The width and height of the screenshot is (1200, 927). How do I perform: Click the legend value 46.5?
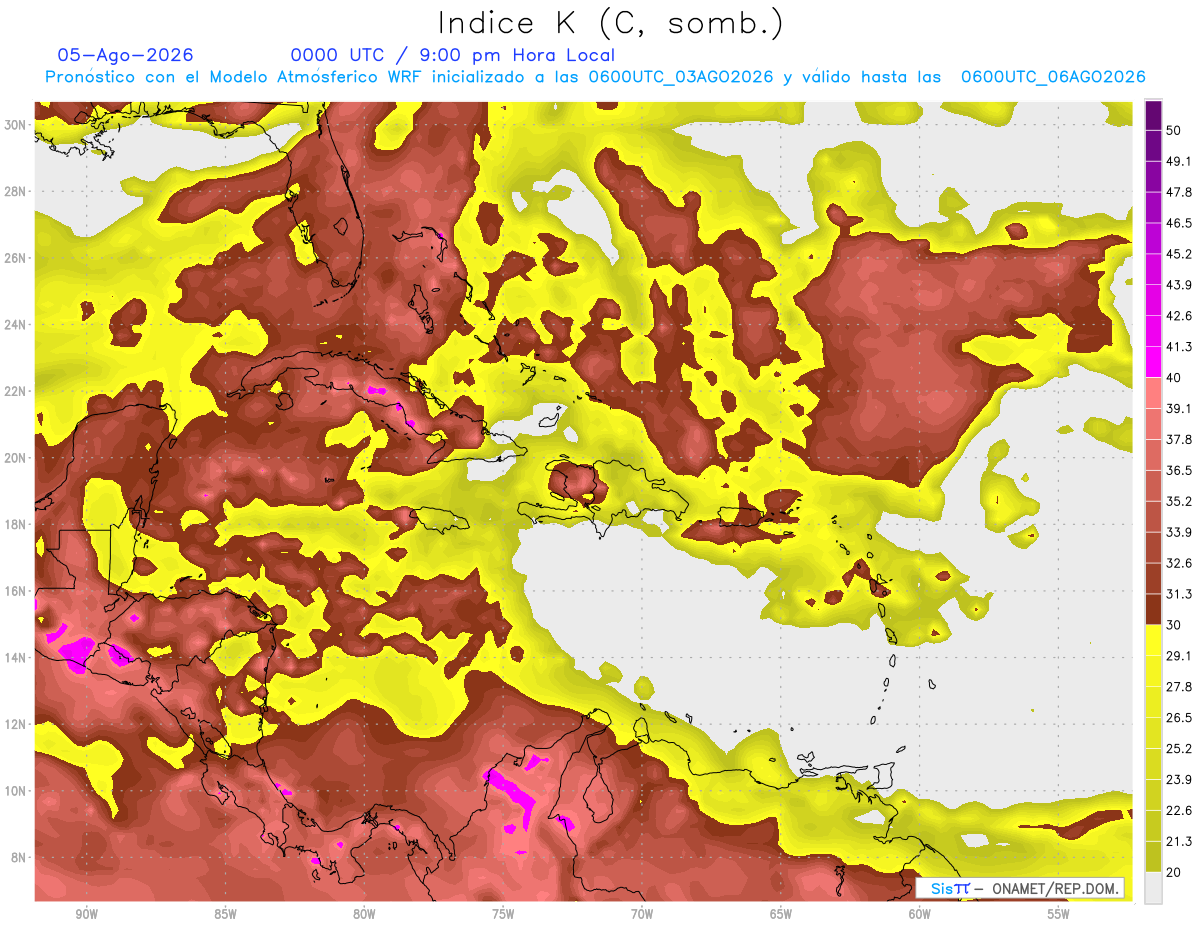coord(1178,223)
